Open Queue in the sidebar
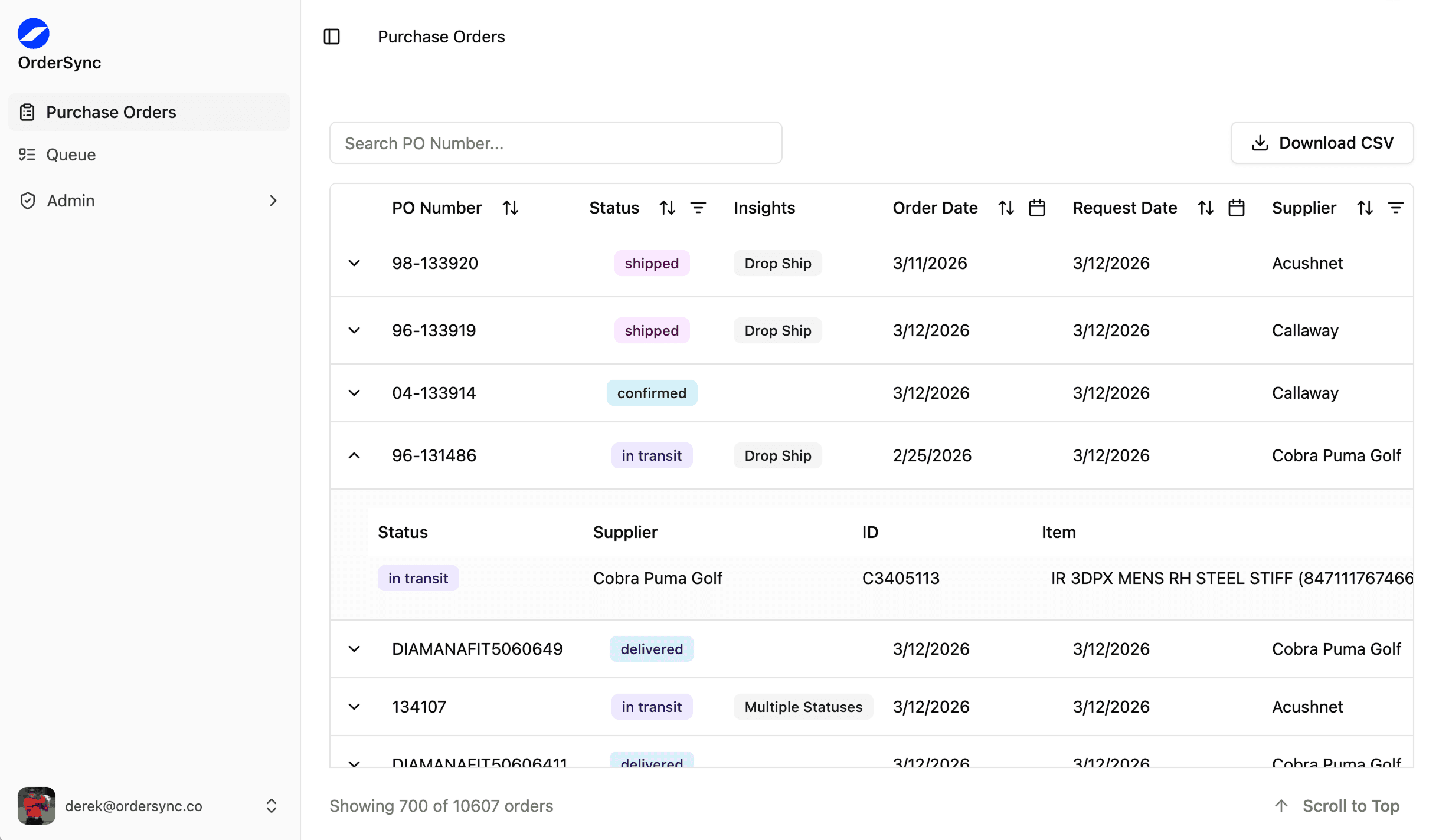 [x=71, y=155]
